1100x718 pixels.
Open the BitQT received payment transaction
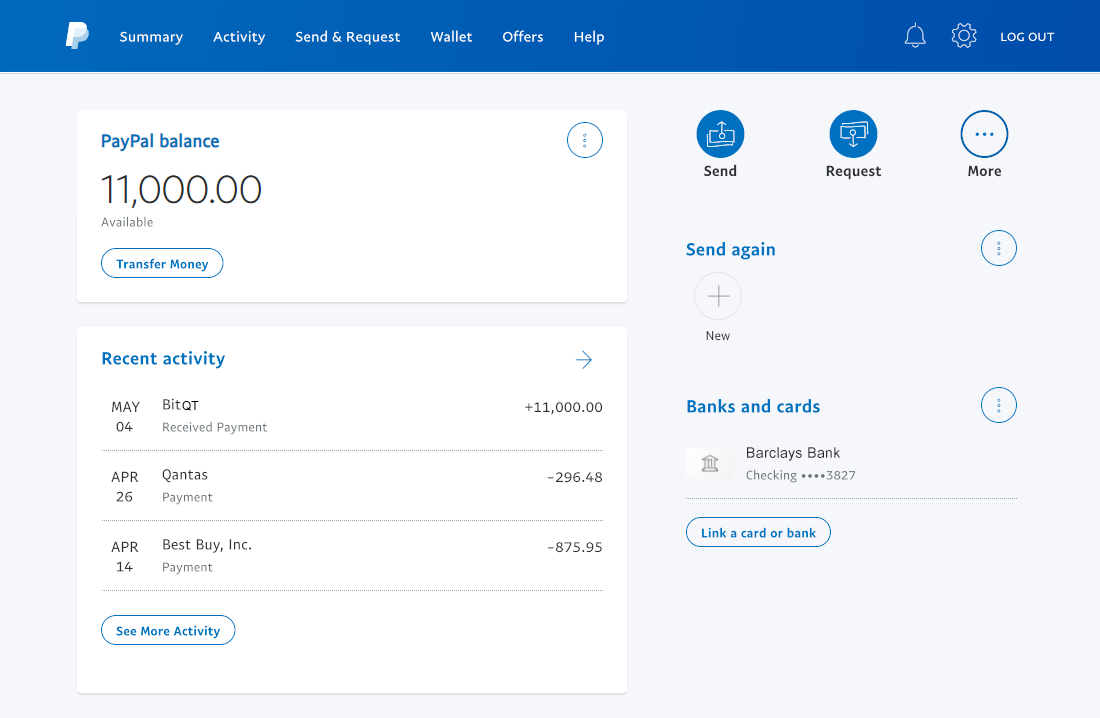click(x=352, y=415)
